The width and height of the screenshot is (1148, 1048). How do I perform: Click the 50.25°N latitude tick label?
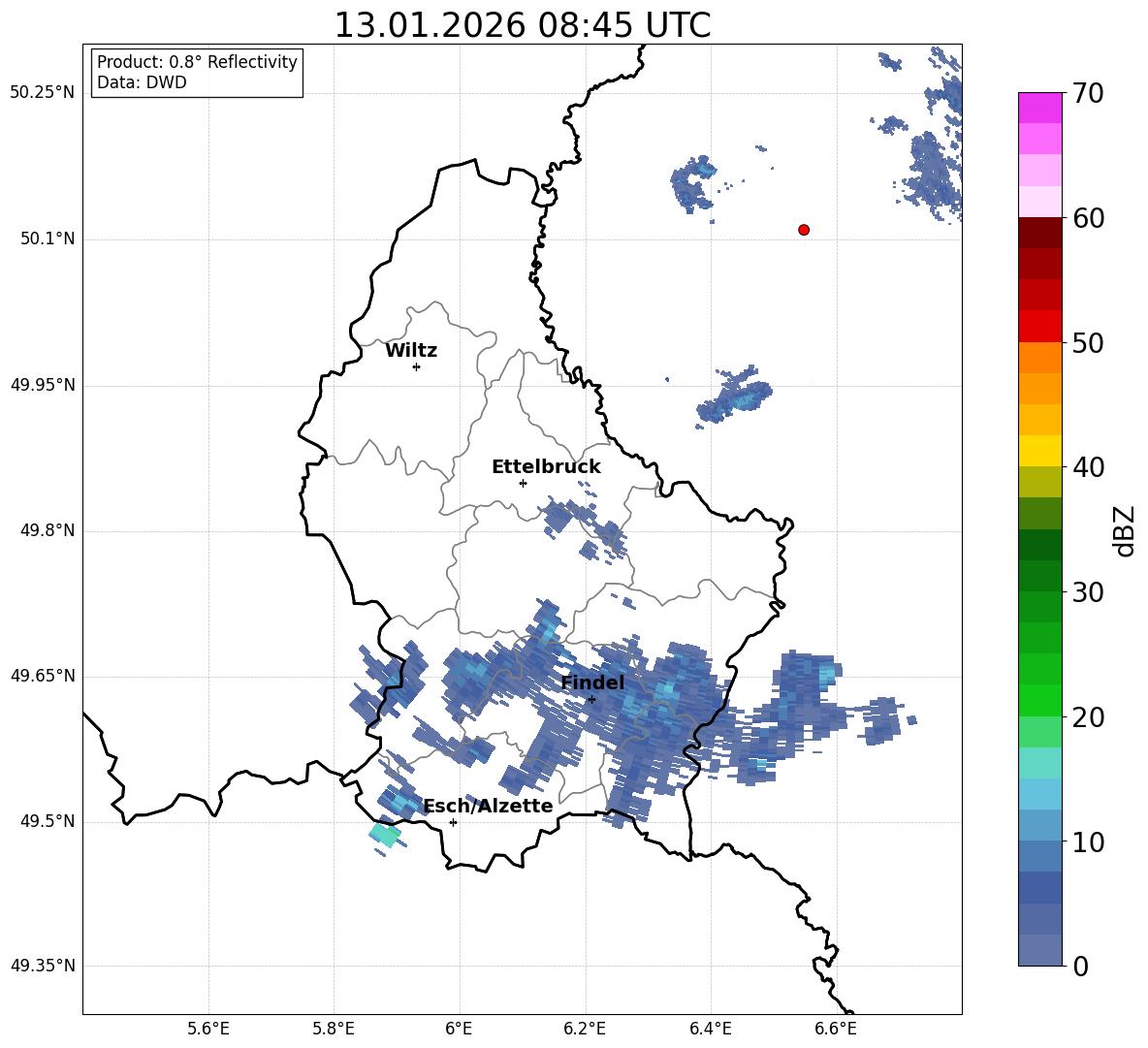click(43, 93)
